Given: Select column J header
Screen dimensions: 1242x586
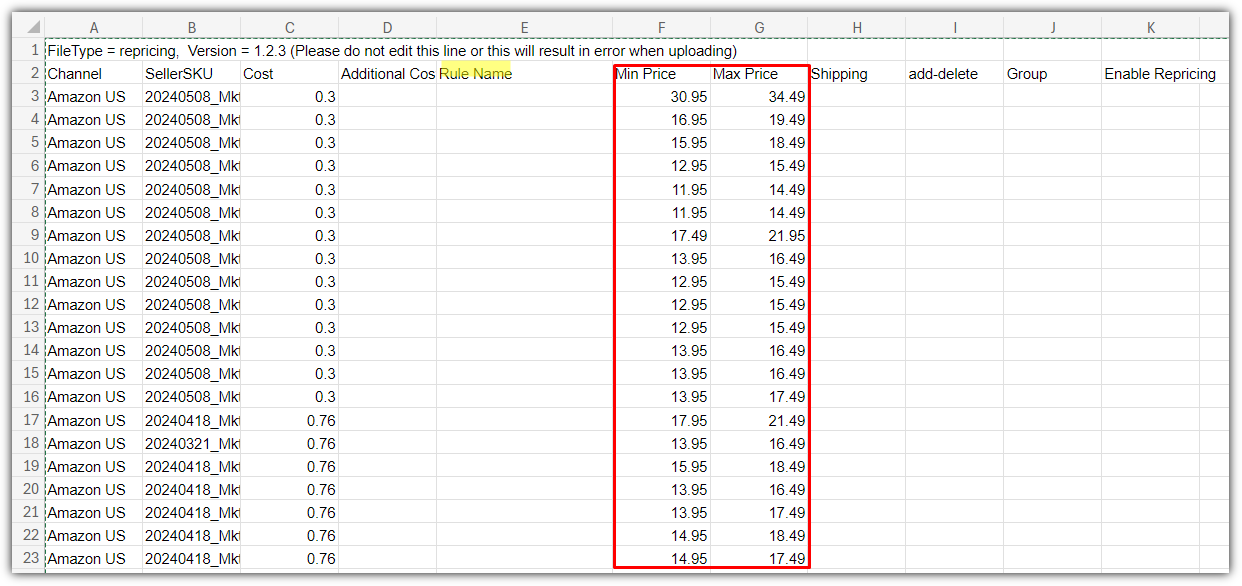Looking at the screenshot, I should coord(1053,28).
